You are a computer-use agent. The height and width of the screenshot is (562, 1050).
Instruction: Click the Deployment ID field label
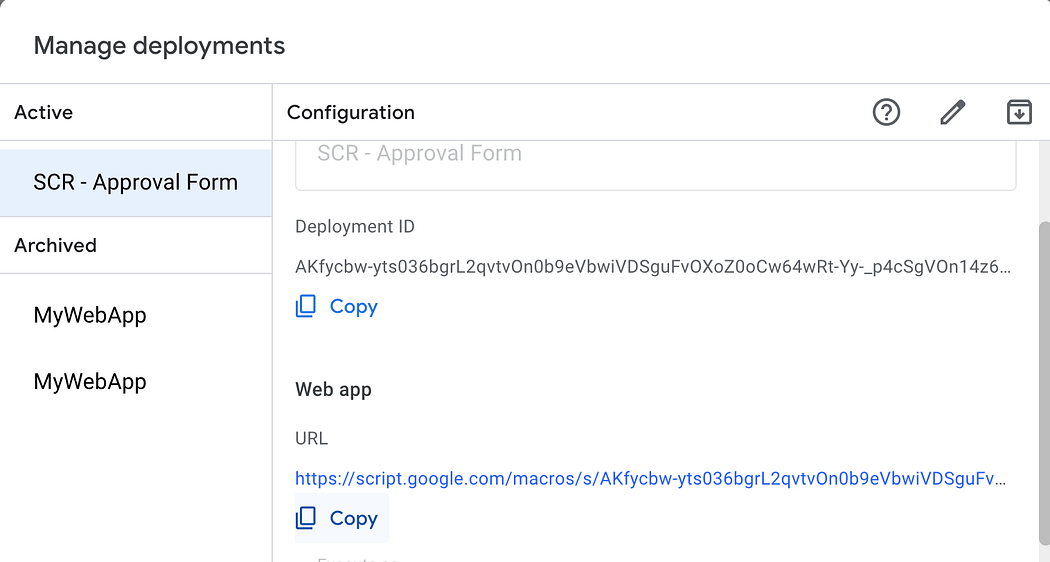point(355,227)
